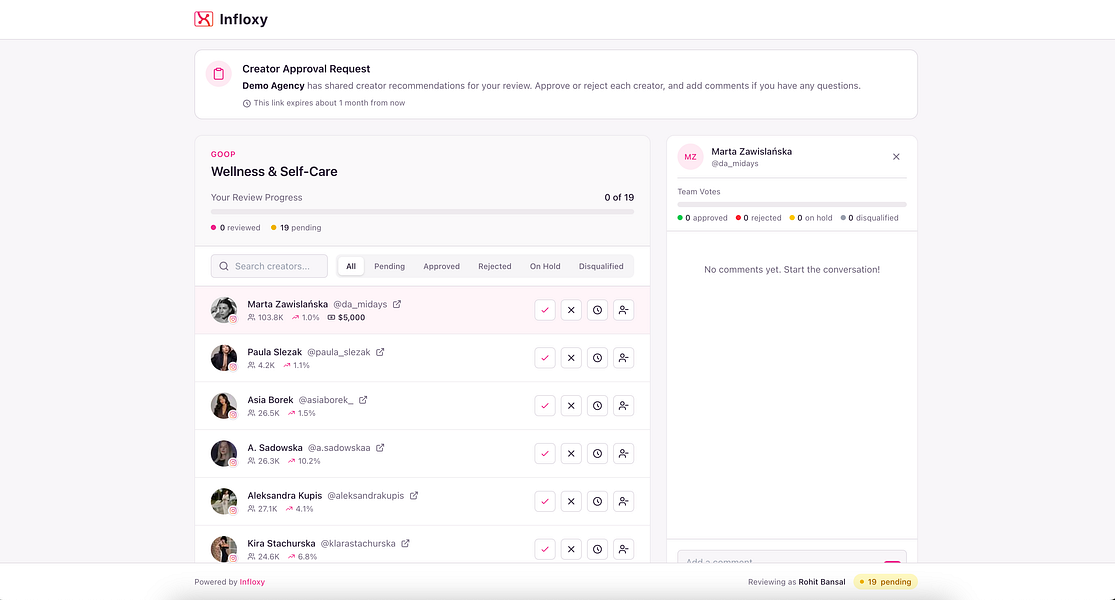The width and height of the screenshot is (1115, 600).
Task: Reject Asia Borek with the X icon
Action: [571, 405]
